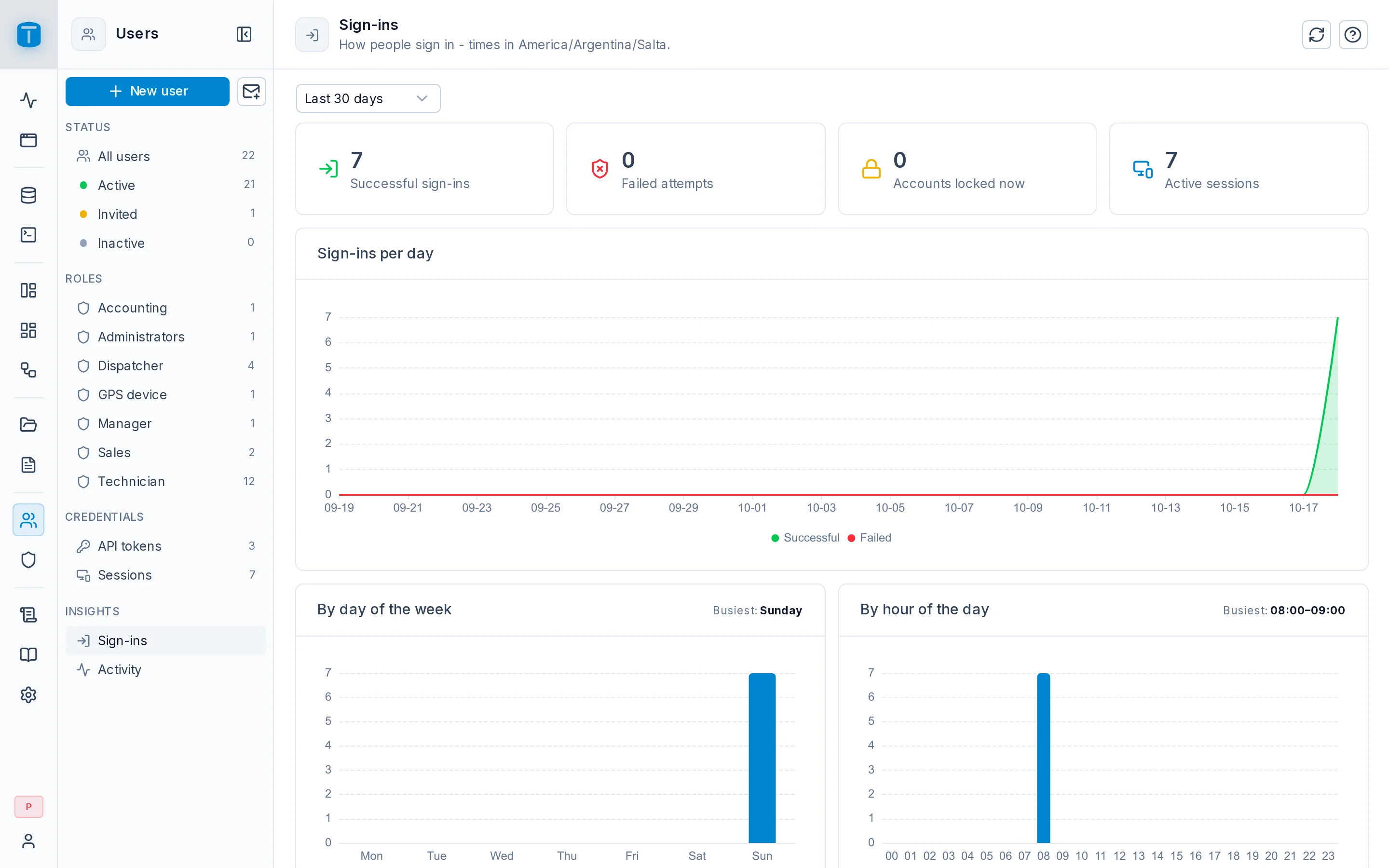
Task: Filter by Invited status
Action: pos(165,214)
